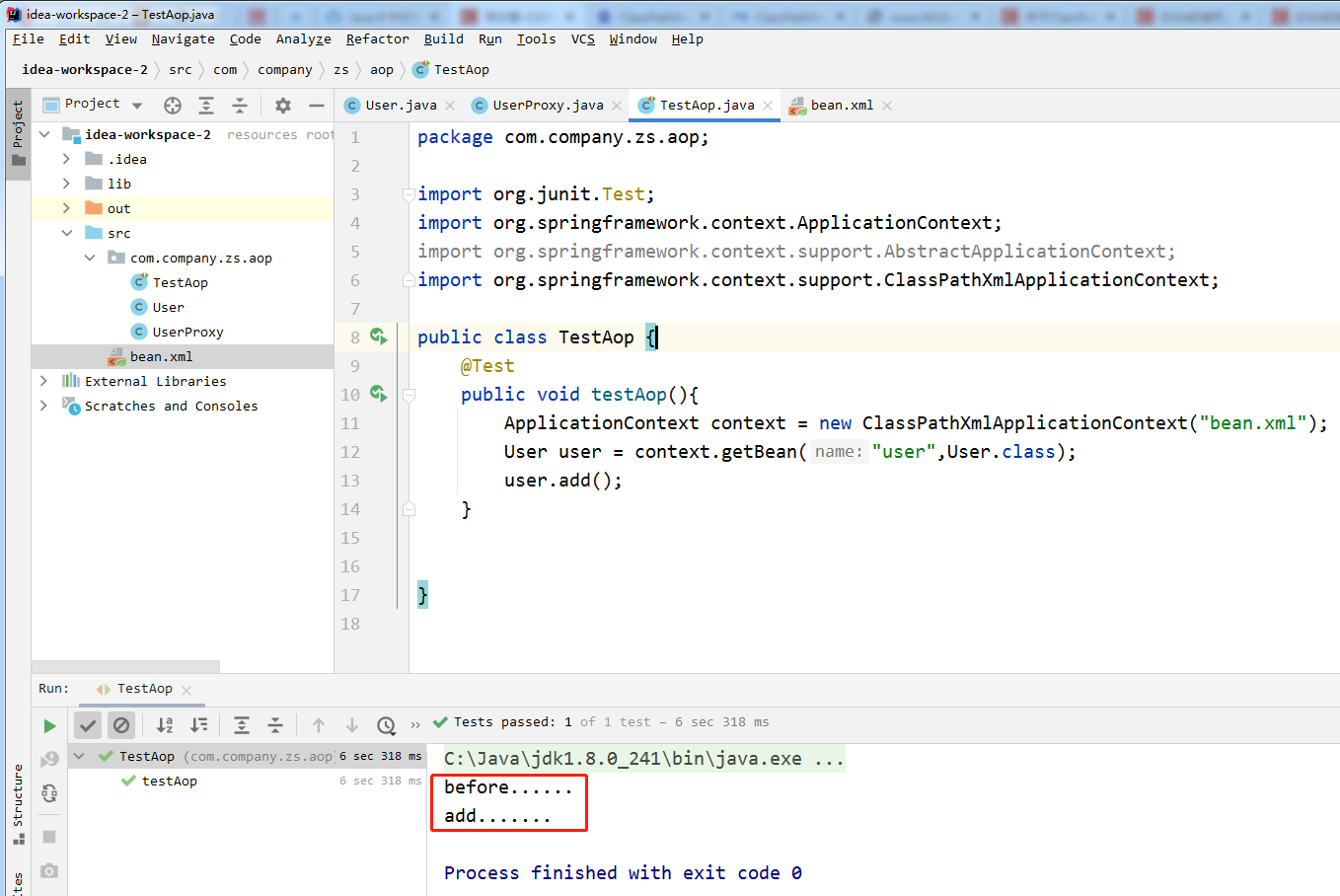Collapse all test results in Run toolbar
Viewport: 1340px width, 896px height.
275,725
